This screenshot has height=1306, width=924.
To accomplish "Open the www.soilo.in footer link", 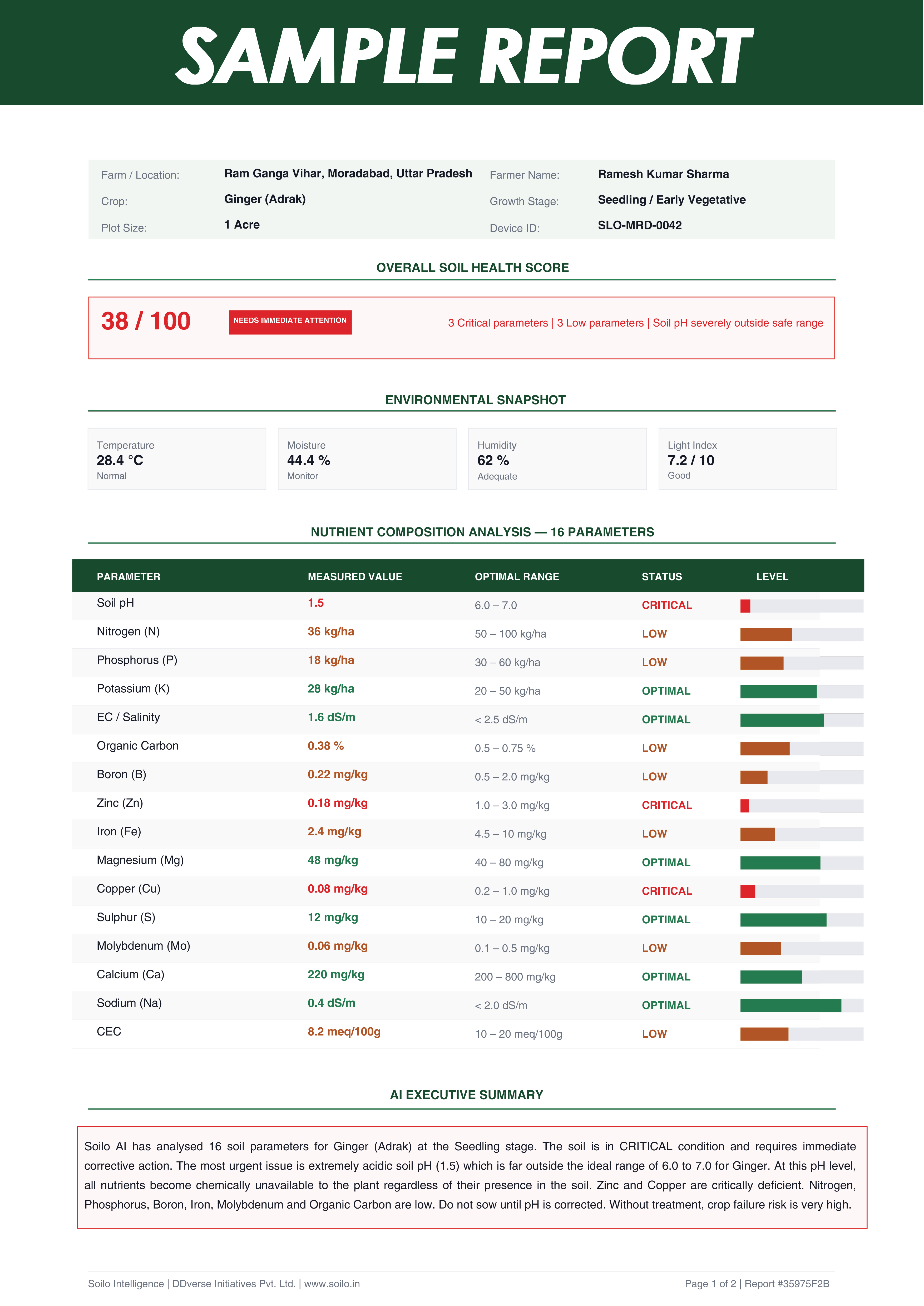I will tap(332, 1284).
